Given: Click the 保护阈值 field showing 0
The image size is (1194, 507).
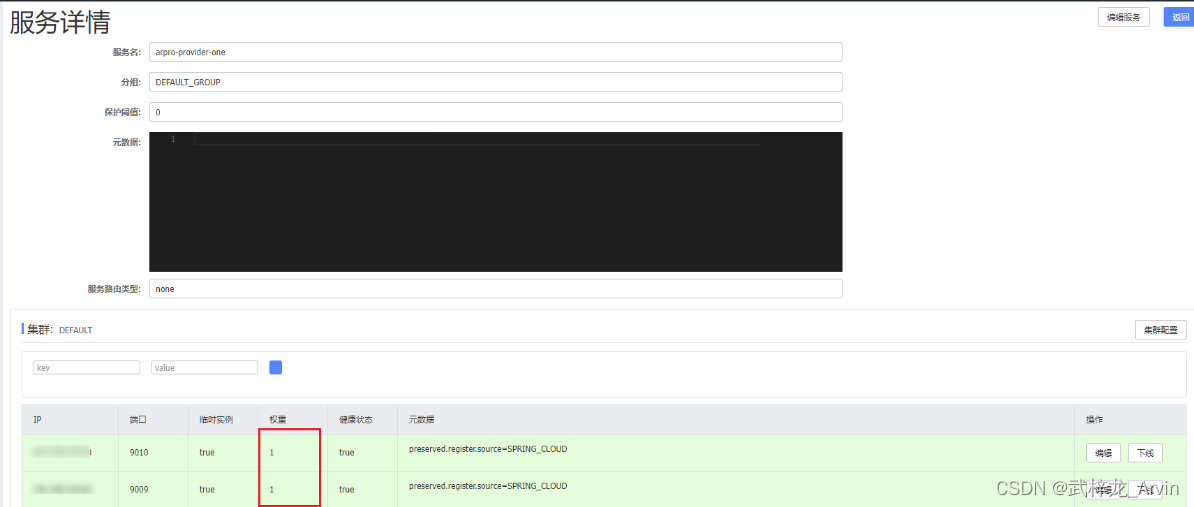Looking at the screenshot, I should [496, 112].
